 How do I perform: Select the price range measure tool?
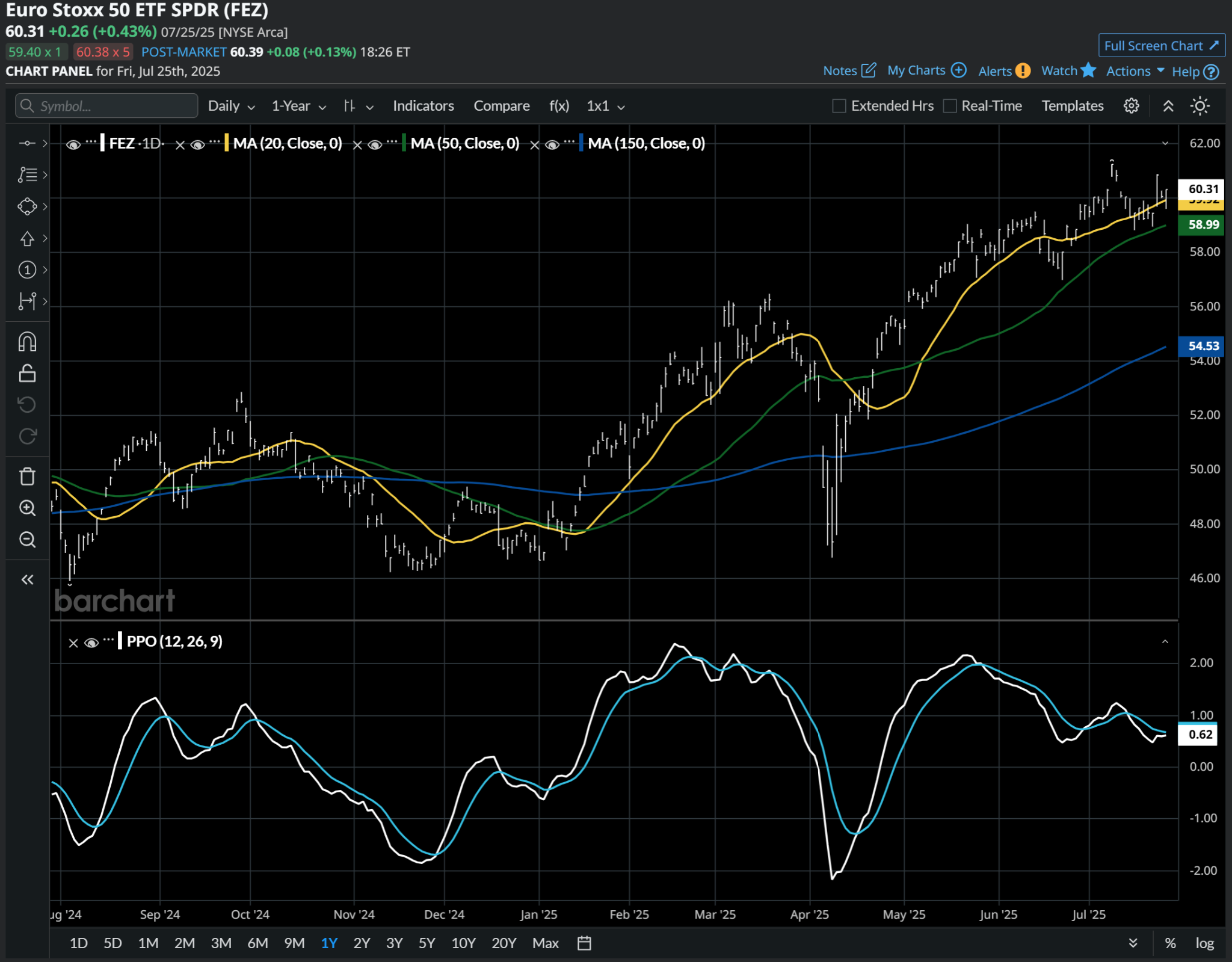pyautogui.click(x=27, y=301)
